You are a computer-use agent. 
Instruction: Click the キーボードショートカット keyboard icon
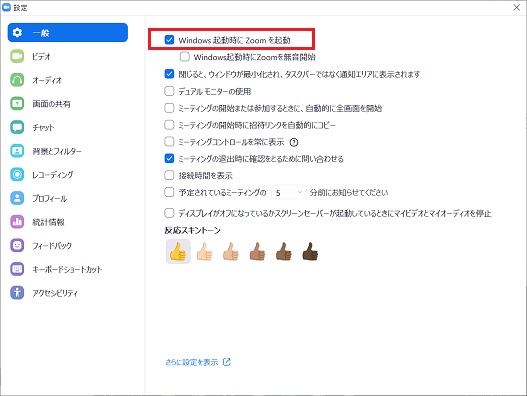[17, 269]
